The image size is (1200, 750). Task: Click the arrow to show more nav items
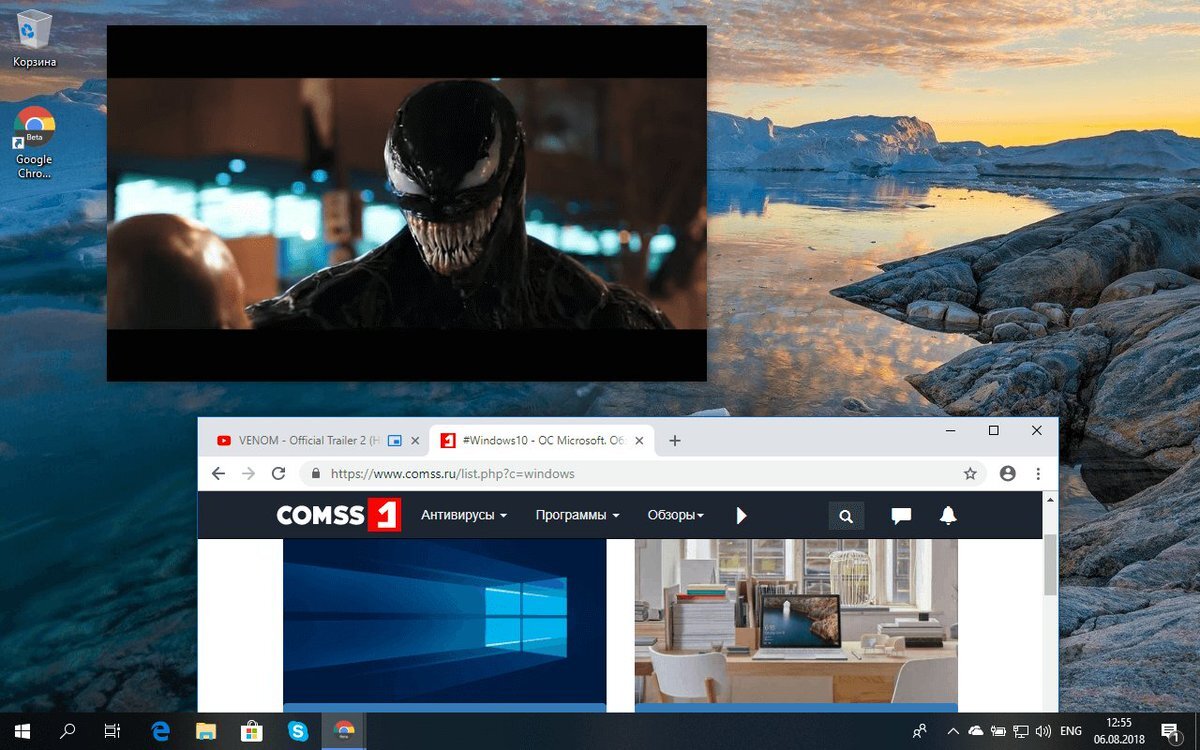click(741, 515)
